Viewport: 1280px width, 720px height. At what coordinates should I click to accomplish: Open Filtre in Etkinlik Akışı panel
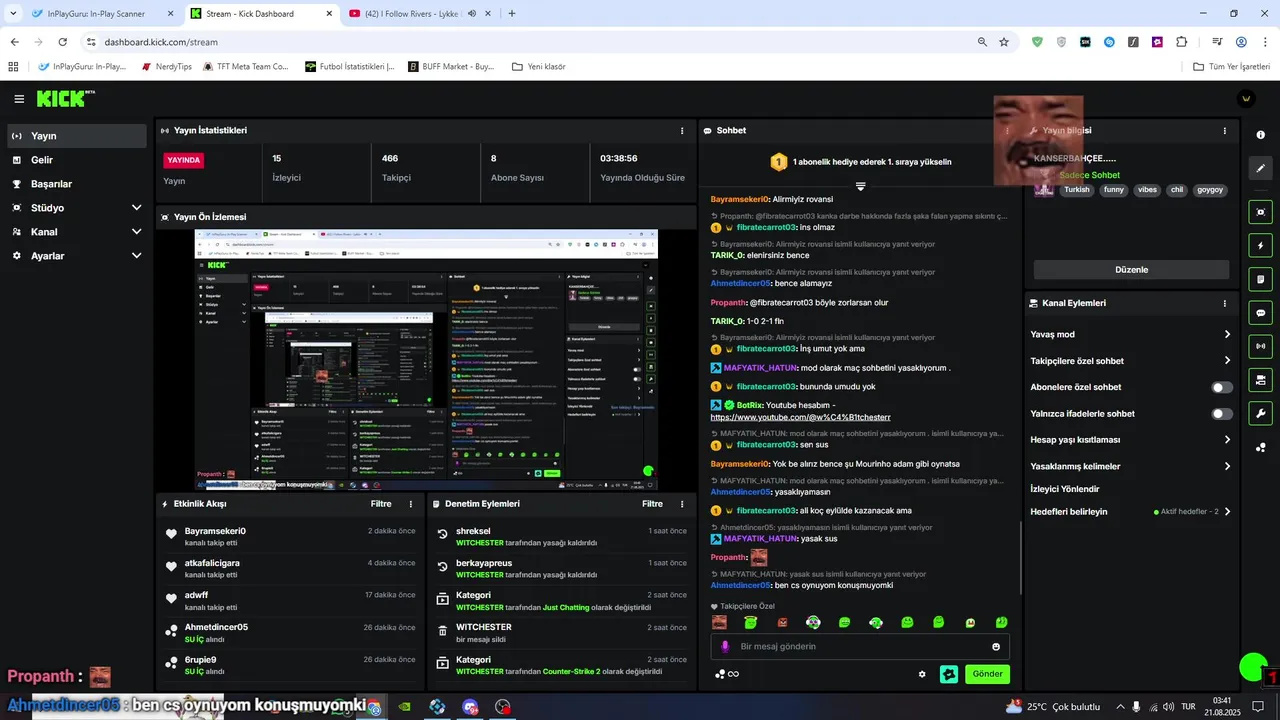(381, 504)
